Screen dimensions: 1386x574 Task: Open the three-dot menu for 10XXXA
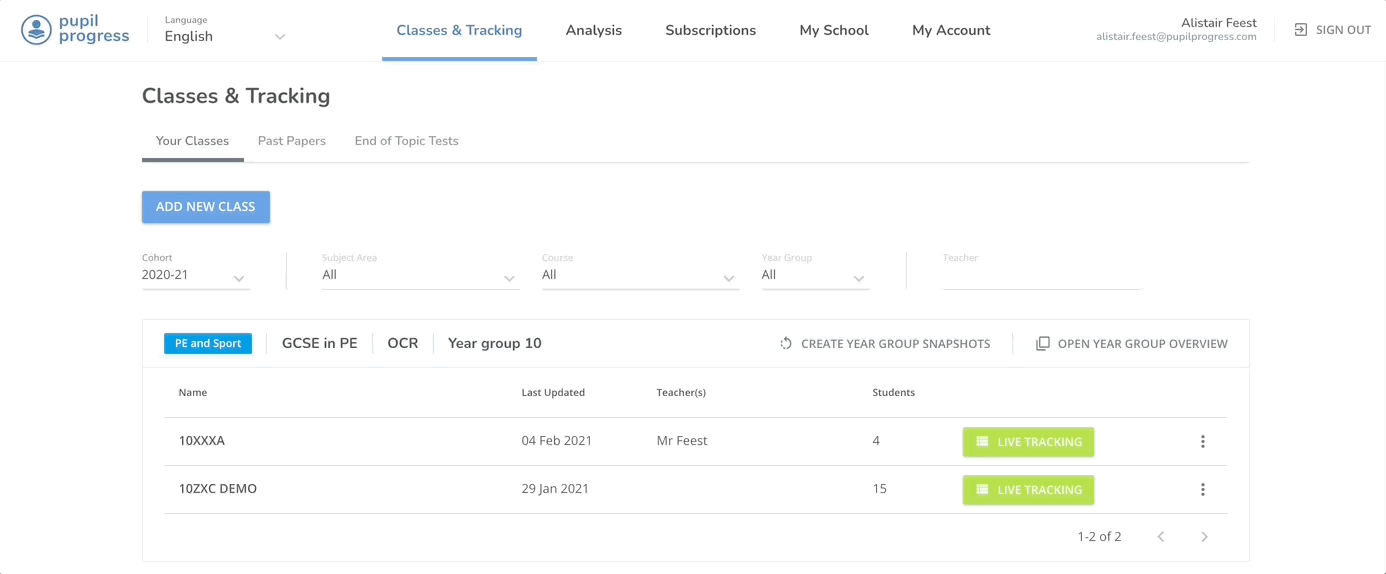tap(1202, 442)
